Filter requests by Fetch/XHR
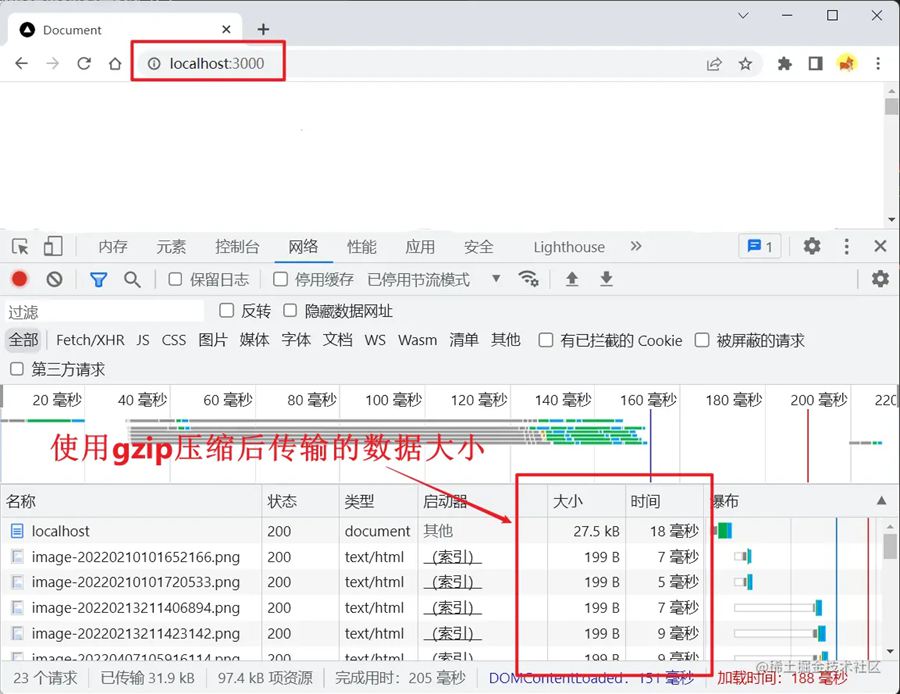Viewport: 900px width, 694px height. [x=90, y=340]
